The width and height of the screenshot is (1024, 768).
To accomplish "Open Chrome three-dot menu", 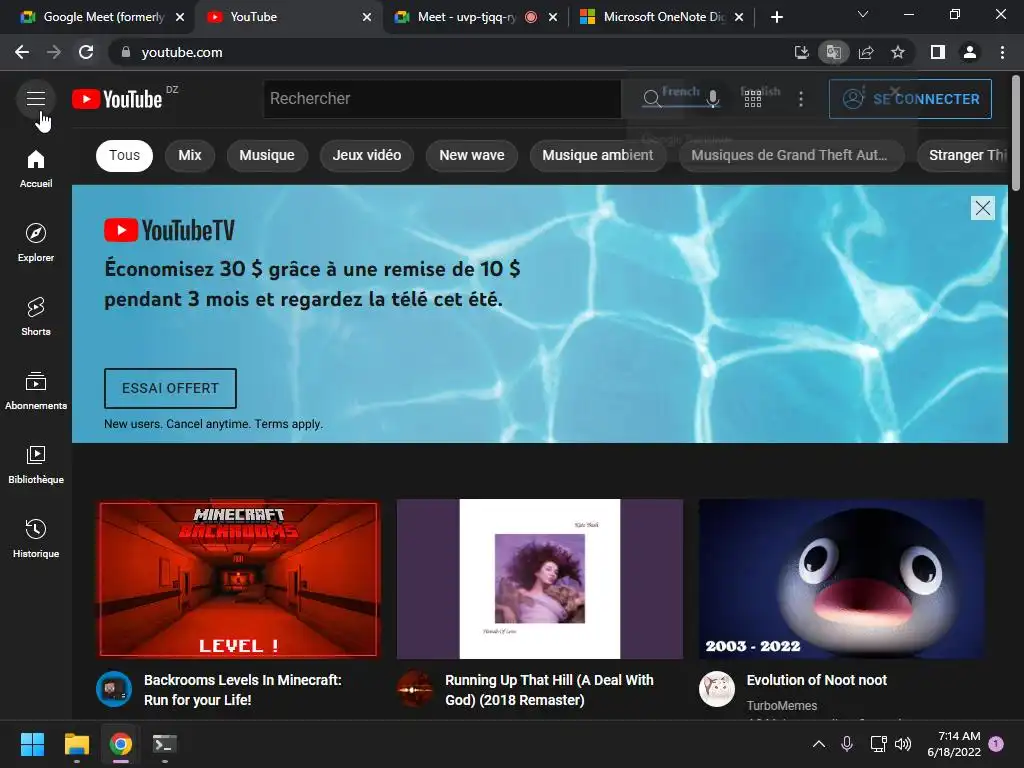I will 1002,52.
